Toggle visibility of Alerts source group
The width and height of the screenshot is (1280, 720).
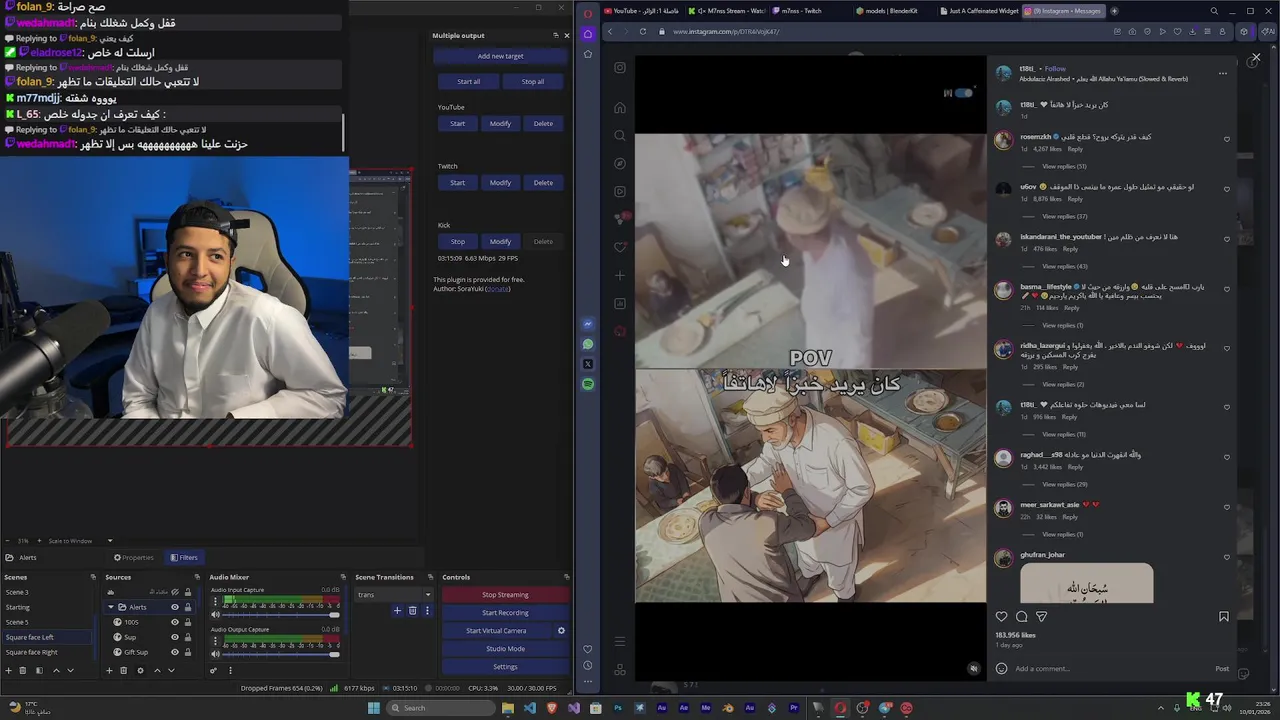point(175,607)
